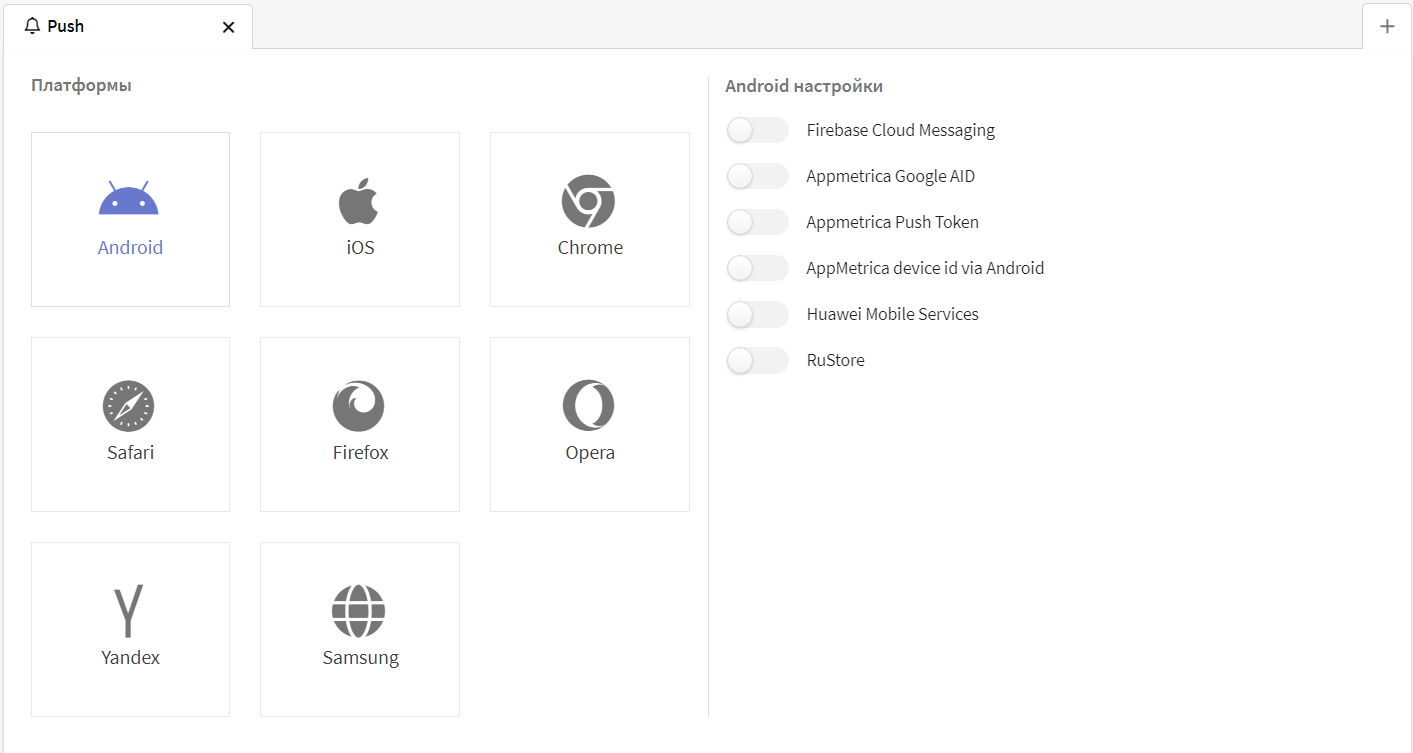Select the Android platform icon
The height and width of the screenshot is (753, 1413).
pos(129,199)
